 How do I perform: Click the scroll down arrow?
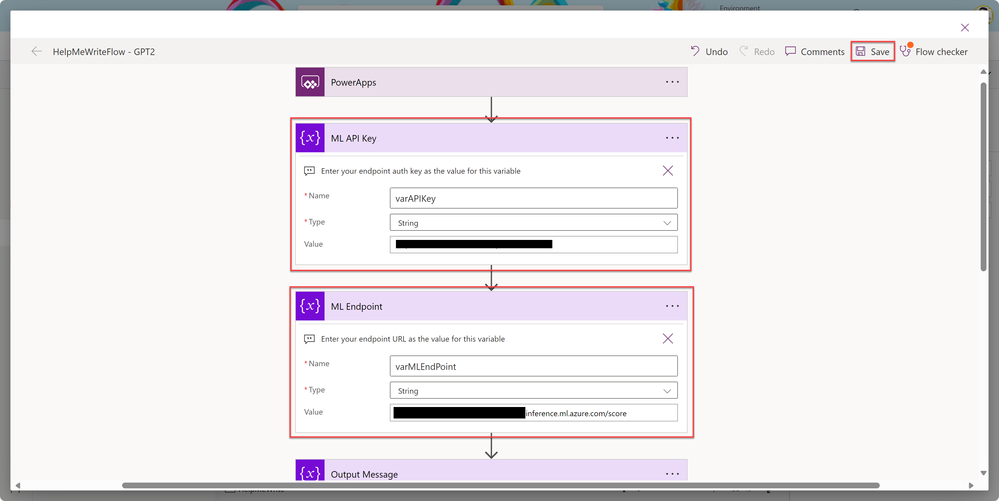click(x=984, y=474)
